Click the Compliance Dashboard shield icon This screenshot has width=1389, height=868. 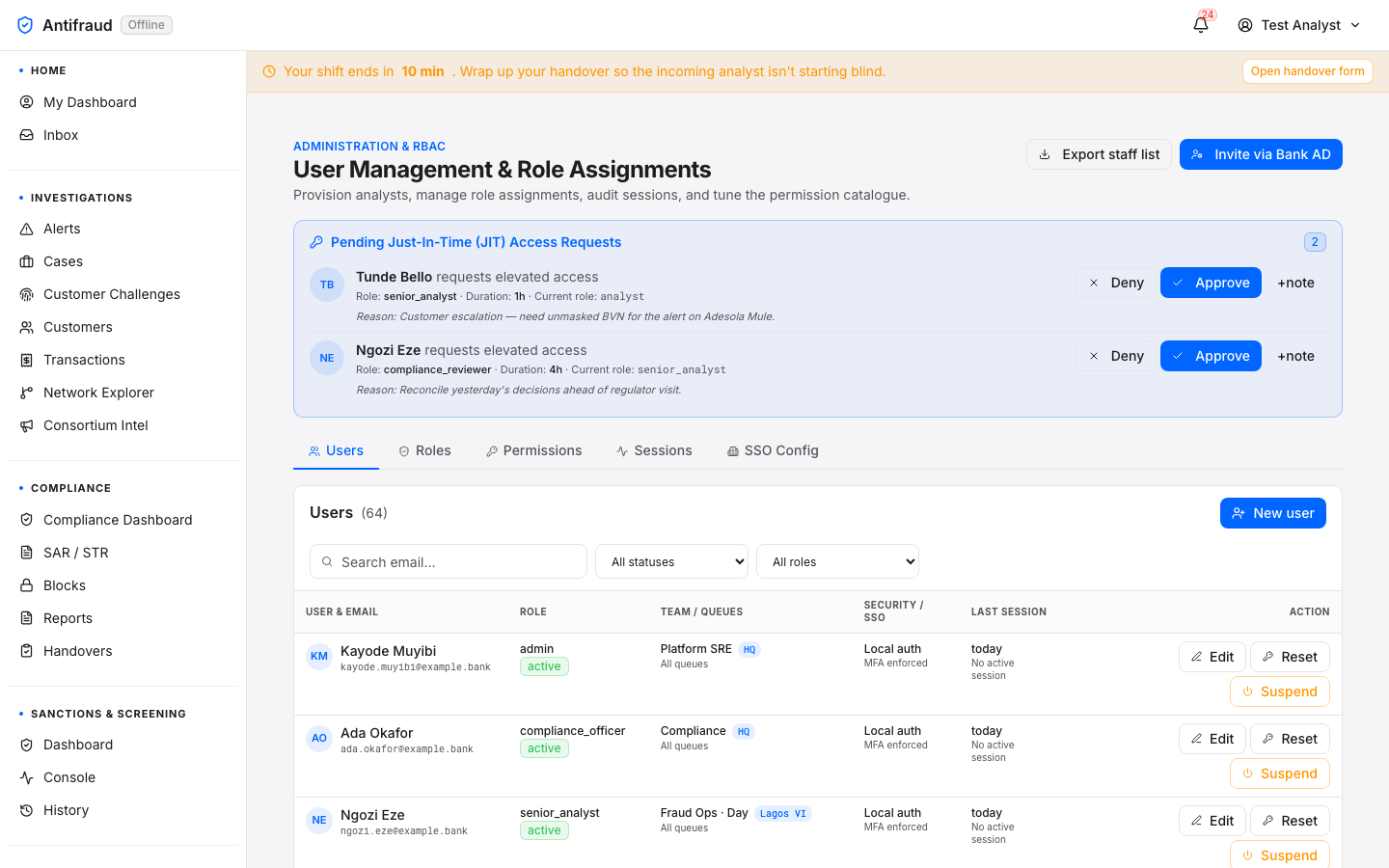coord(27,520)
